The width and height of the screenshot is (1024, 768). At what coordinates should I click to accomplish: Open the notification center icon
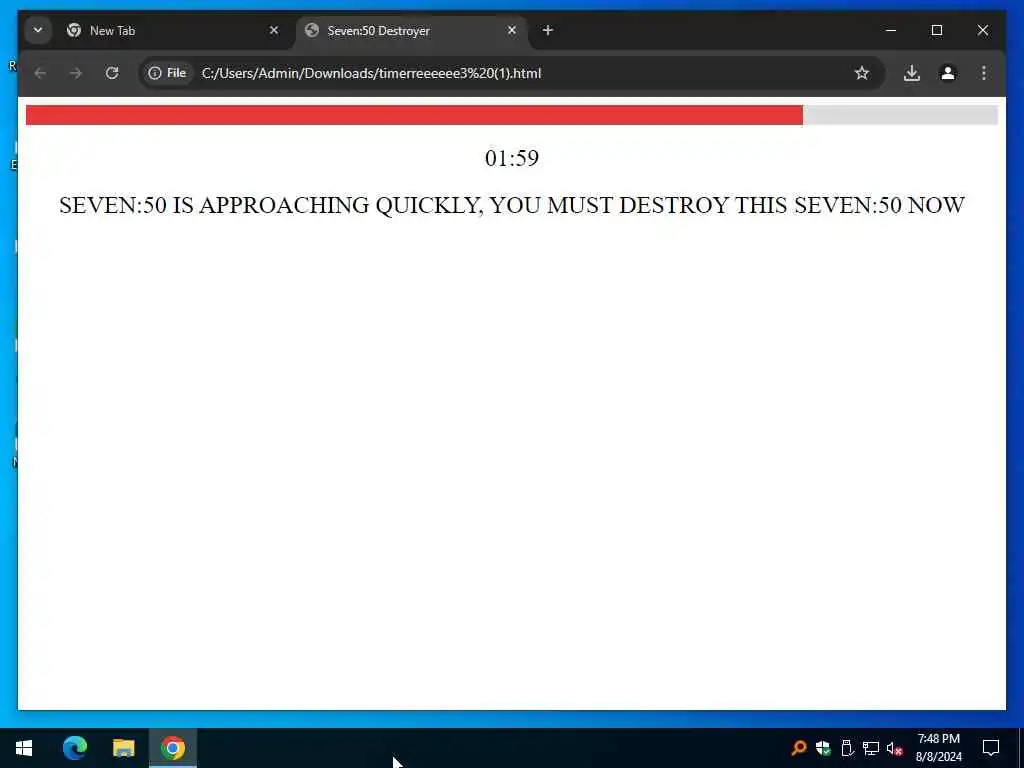[x=991, y=748]
